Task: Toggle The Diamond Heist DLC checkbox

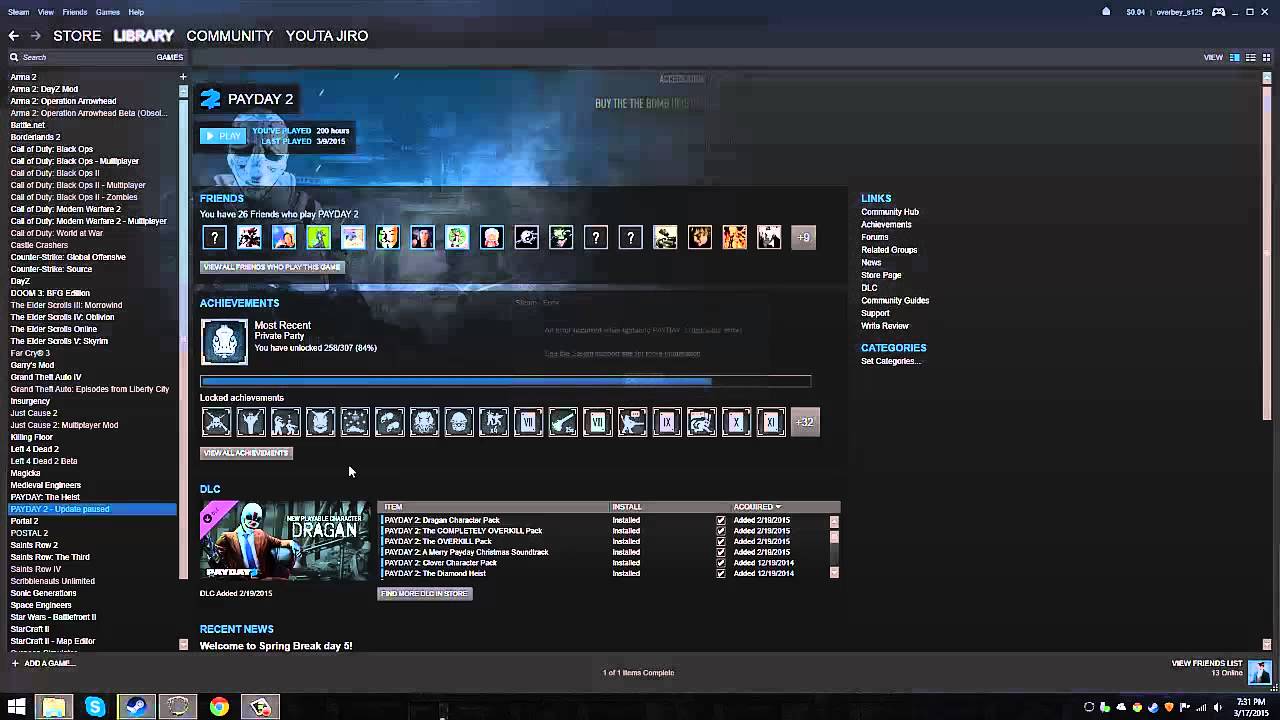Action: tap(721, 573)
